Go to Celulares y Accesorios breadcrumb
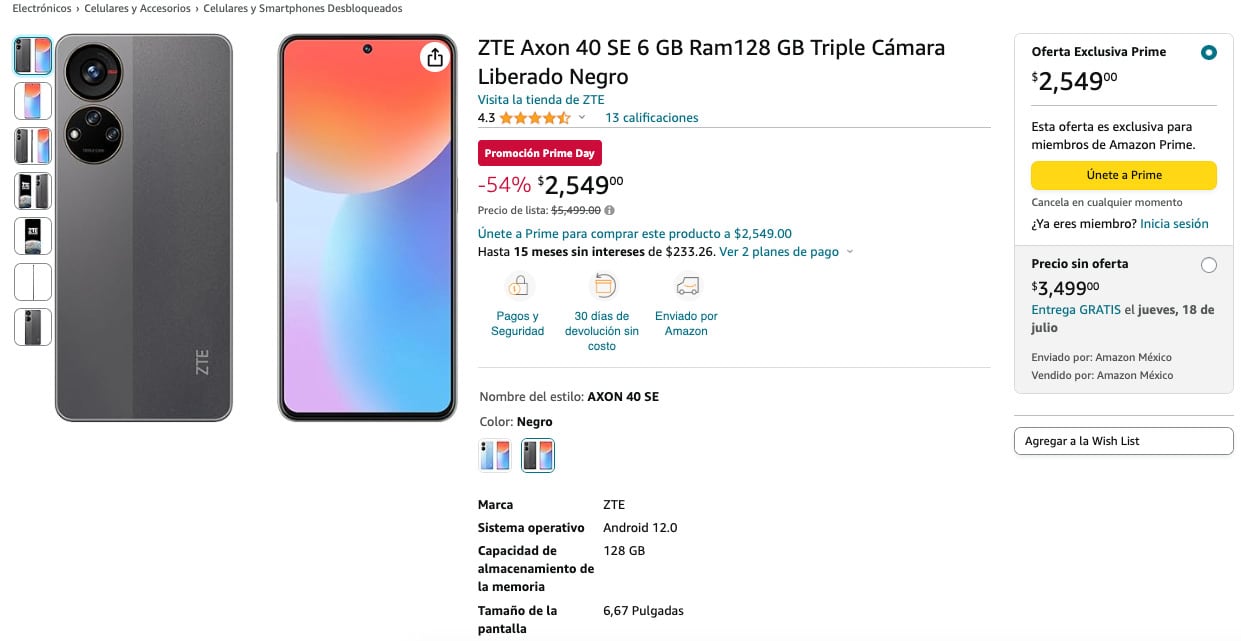 pyautogui.click(x=138, y=8)
